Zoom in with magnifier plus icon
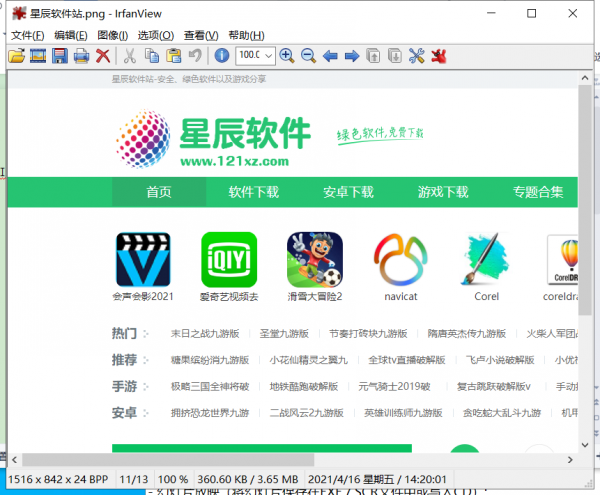 coord(287,56)
